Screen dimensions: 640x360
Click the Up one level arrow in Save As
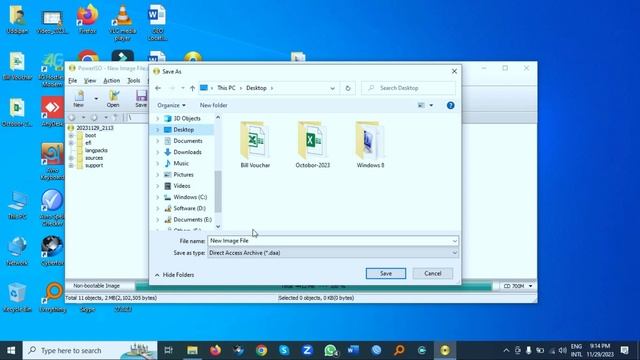point(192,88)
